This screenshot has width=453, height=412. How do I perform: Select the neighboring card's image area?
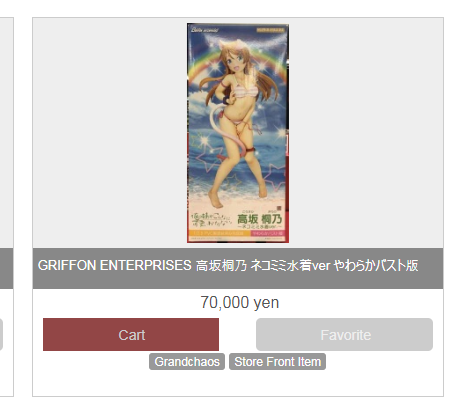6,133
